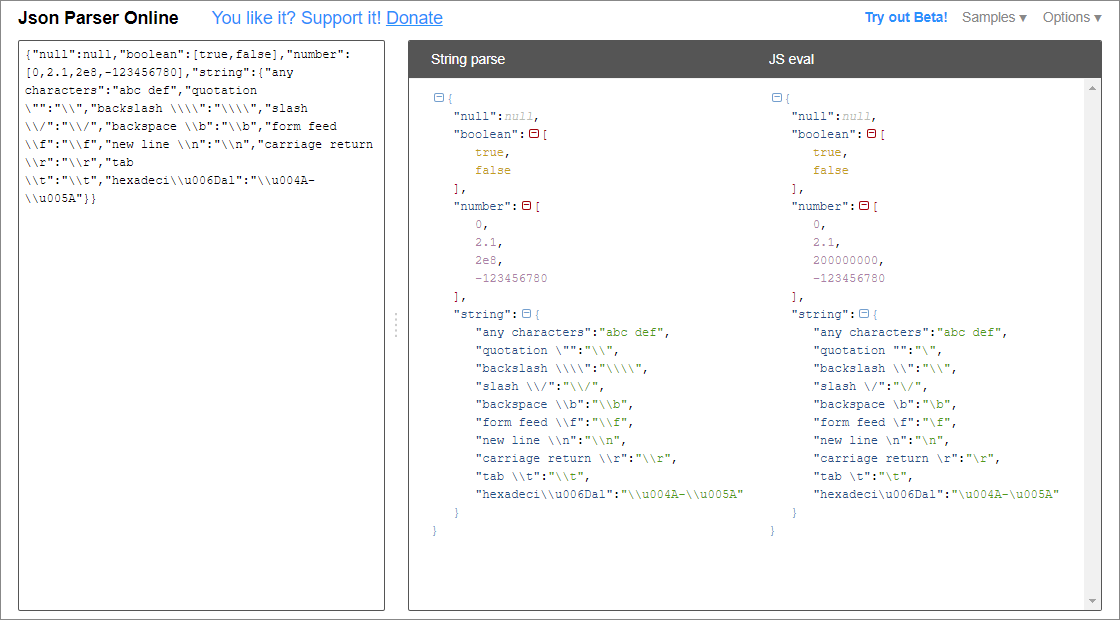Image resolution: width=1120 pixels, height=620 pixels.
Task: Collapse the "number" array in JS eval
Action: coord(864,206)
